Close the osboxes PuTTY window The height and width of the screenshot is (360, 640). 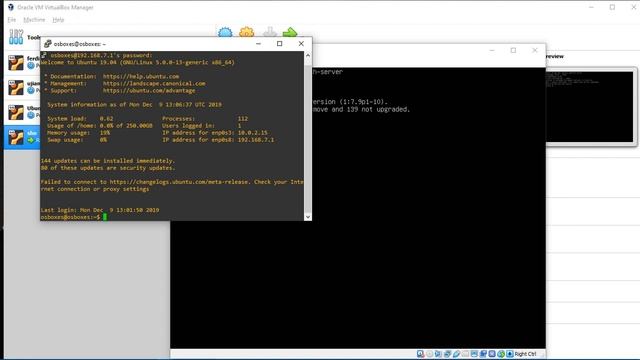coord(301,44)
